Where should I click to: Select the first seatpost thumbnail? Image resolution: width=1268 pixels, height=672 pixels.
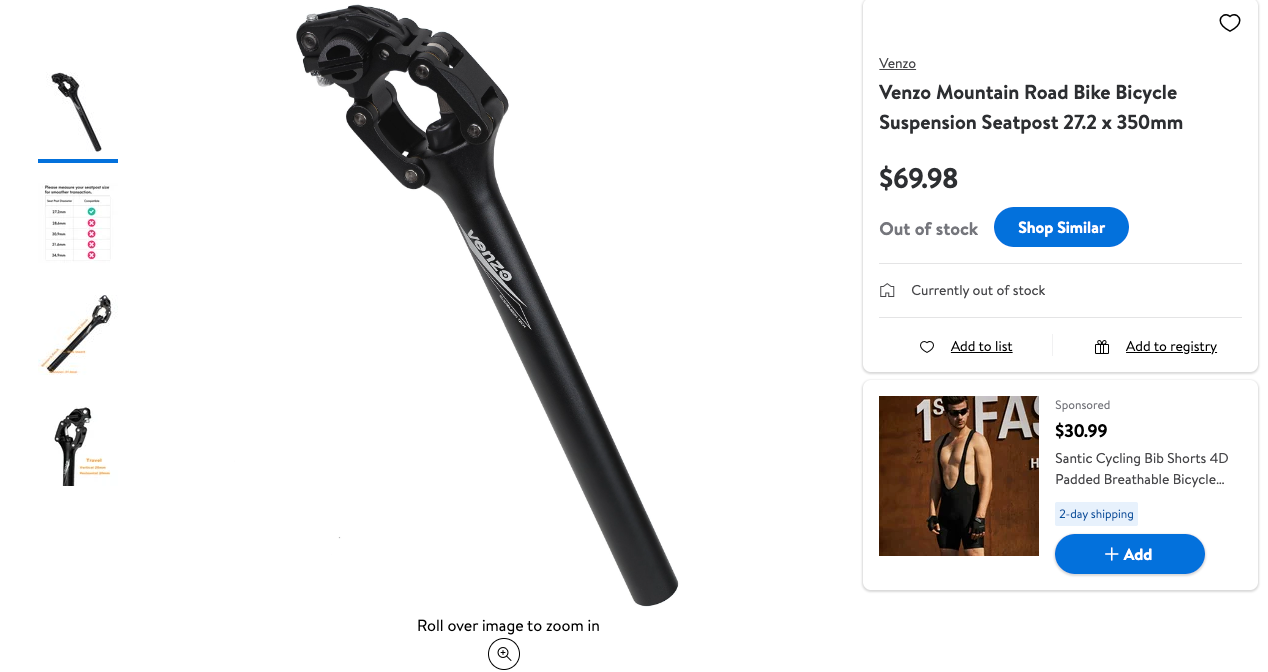pos(78,112)
